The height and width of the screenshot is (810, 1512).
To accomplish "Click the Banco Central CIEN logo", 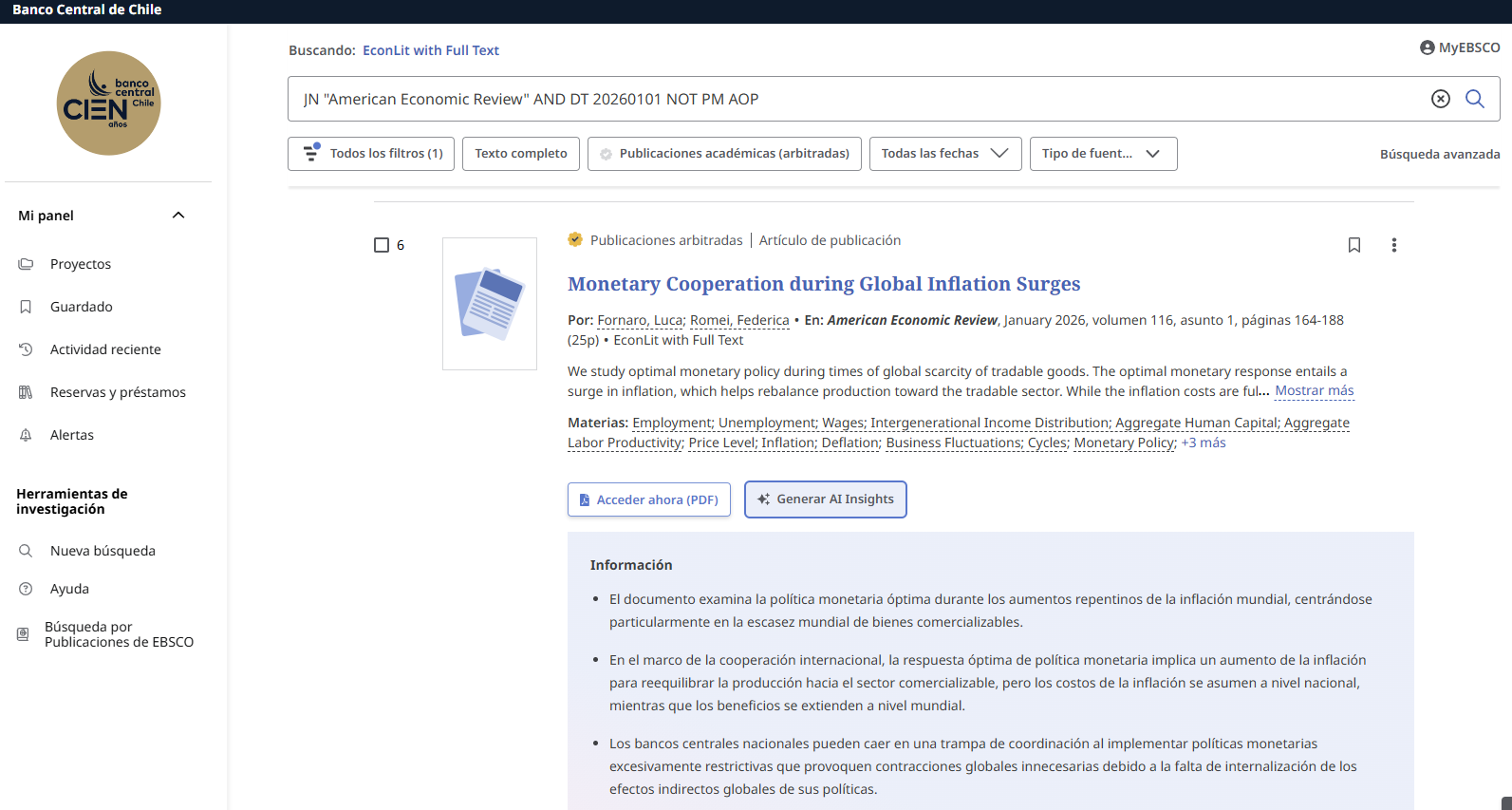I will coord(108,104).
